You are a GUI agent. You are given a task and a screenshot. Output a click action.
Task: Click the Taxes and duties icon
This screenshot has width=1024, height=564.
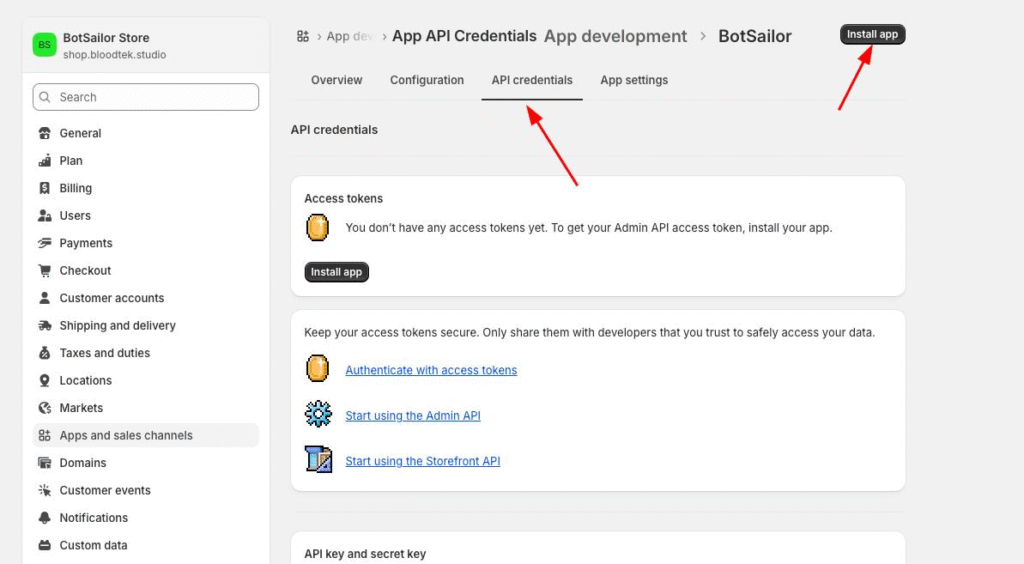[x=44, y=352]
